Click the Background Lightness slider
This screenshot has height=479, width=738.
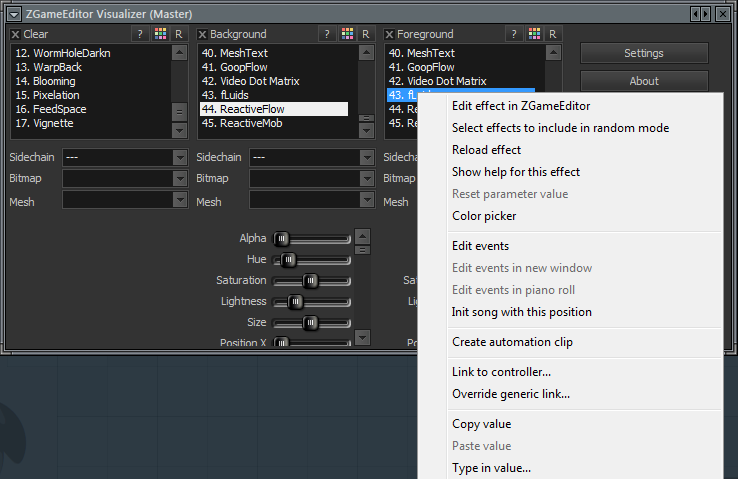coord(312,302)
